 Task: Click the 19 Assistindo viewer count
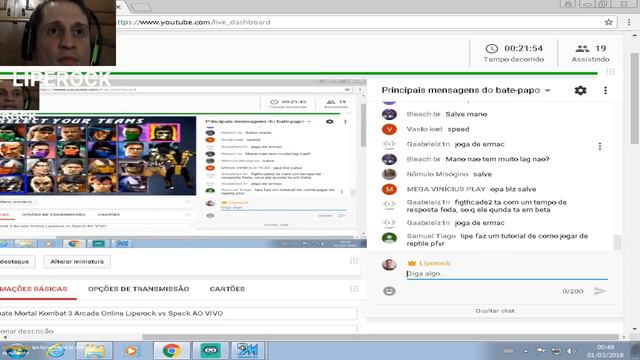click(590, 53)
